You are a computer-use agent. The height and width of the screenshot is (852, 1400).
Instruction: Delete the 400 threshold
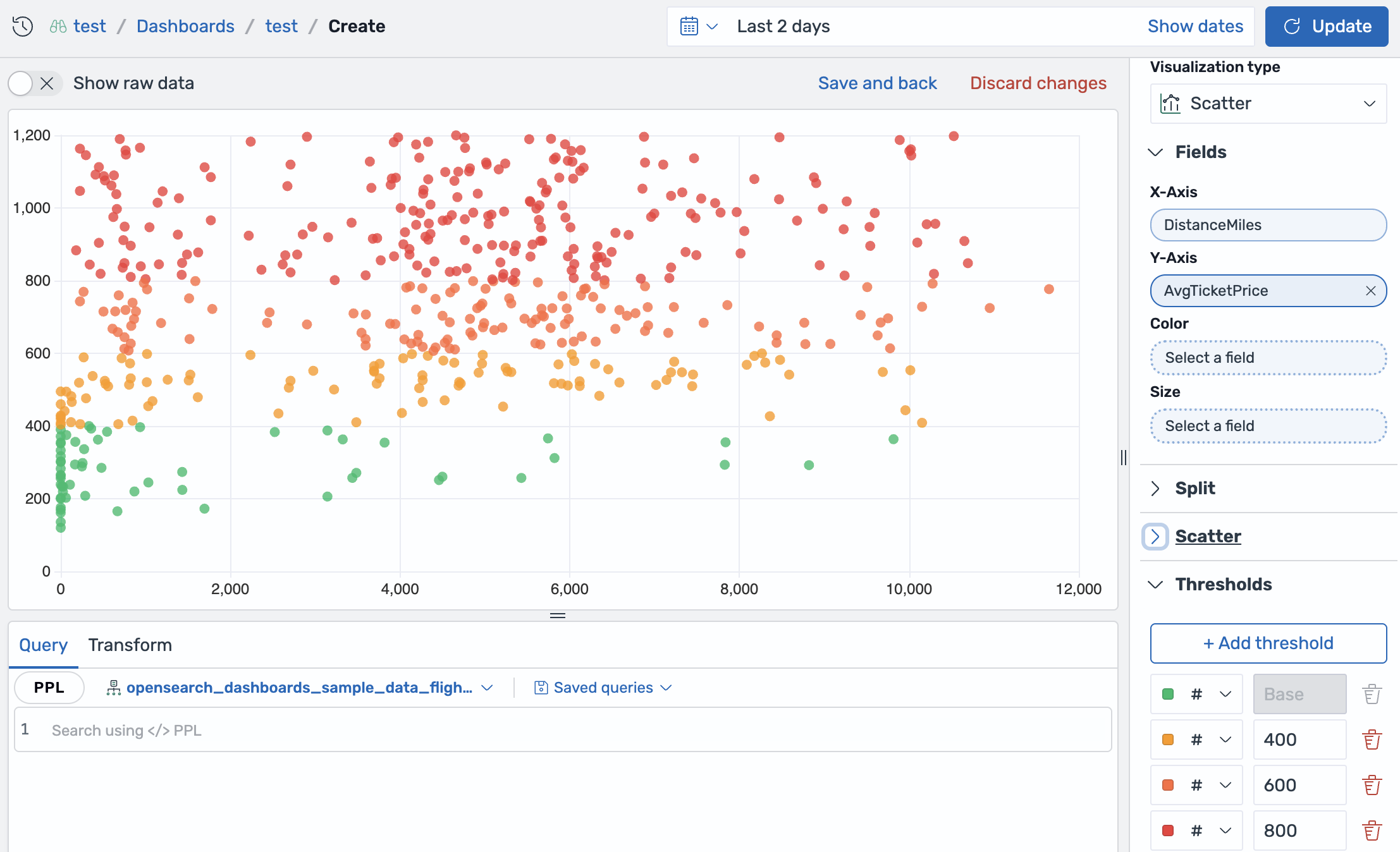coord(1372,739)
